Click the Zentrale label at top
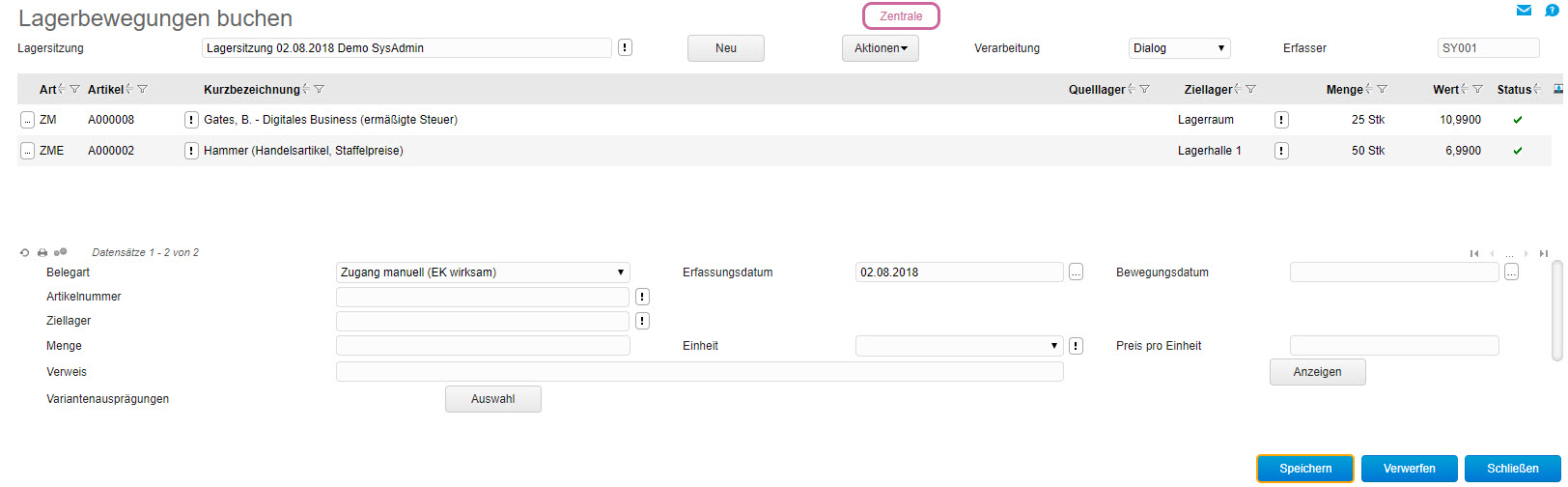The width and height of the screenshot is (1568, 487). (900, 16)
